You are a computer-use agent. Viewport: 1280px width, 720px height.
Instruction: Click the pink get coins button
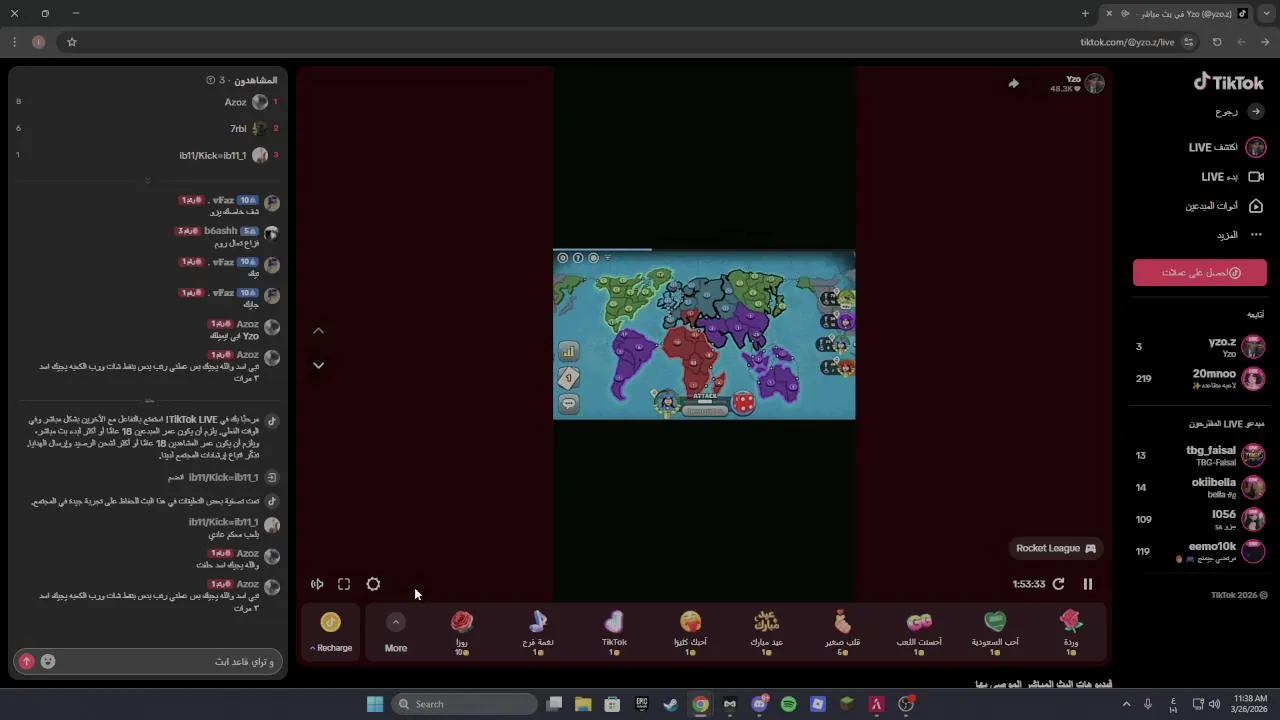click(x=1200, y=272)
